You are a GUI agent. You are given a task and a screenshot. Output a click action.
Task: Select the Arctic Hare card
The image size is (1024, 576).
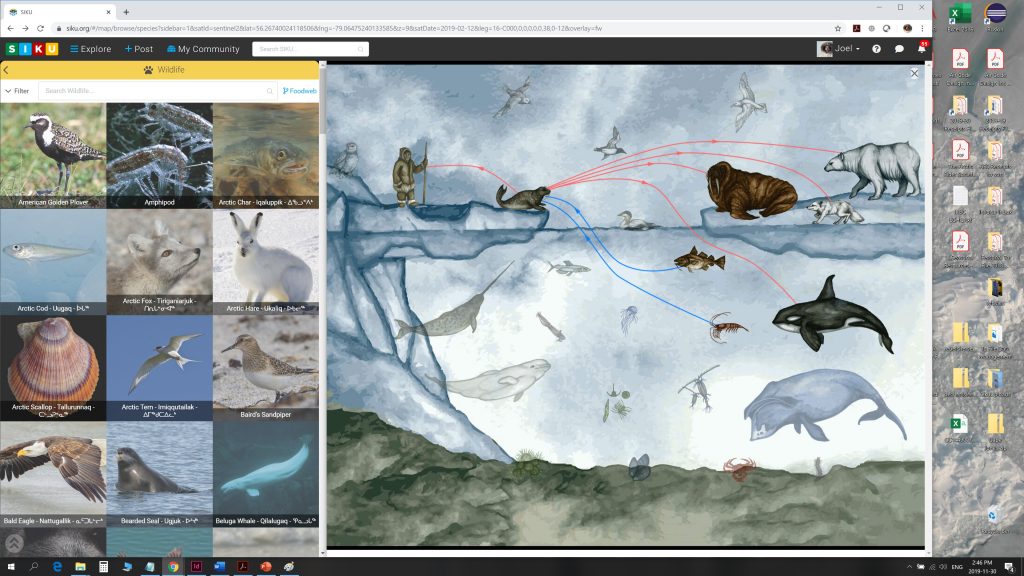tap(266, 262)
